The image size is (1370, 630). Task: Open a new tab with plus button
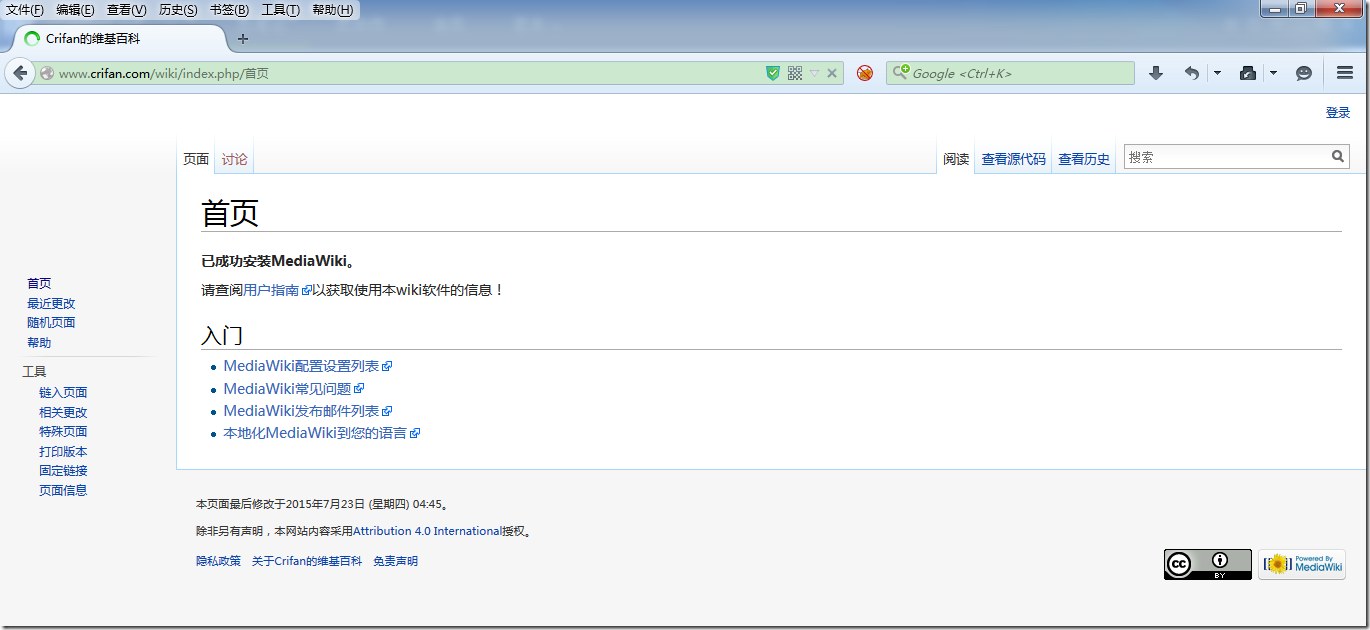click(242, 39)
